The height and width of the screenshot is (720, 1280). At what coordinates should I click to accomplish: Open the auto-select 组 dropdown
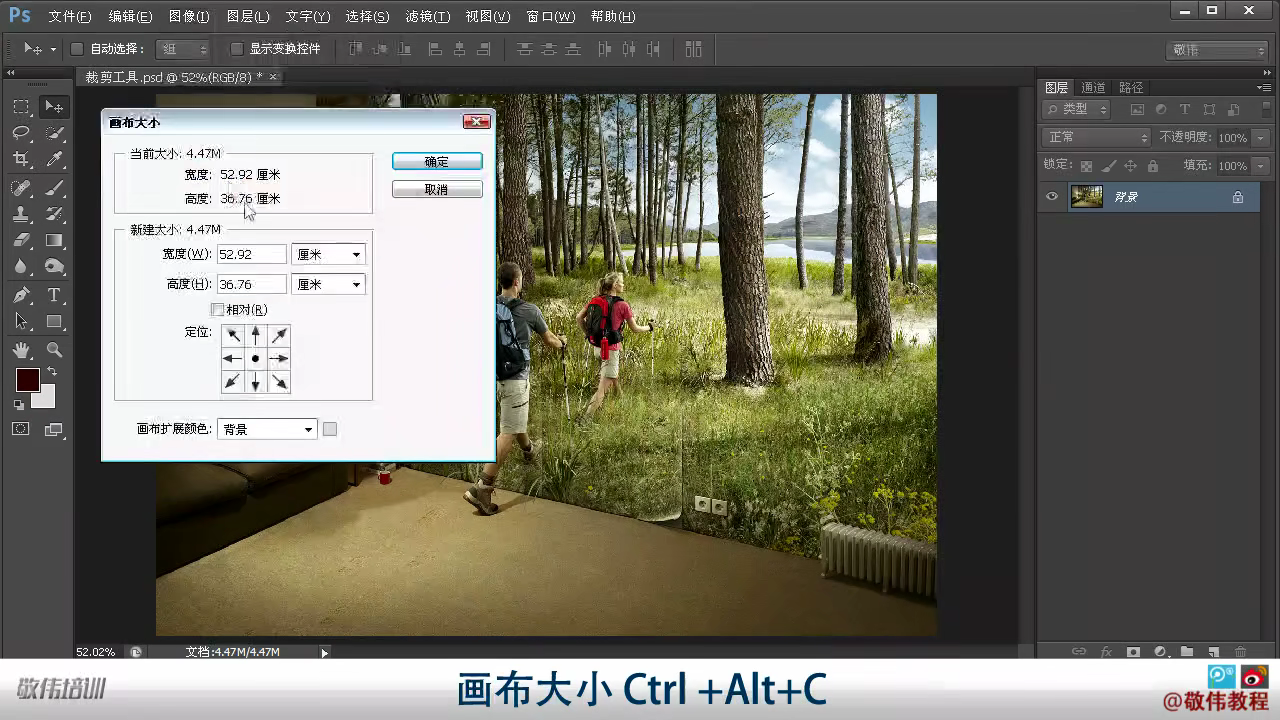(183, 49)
